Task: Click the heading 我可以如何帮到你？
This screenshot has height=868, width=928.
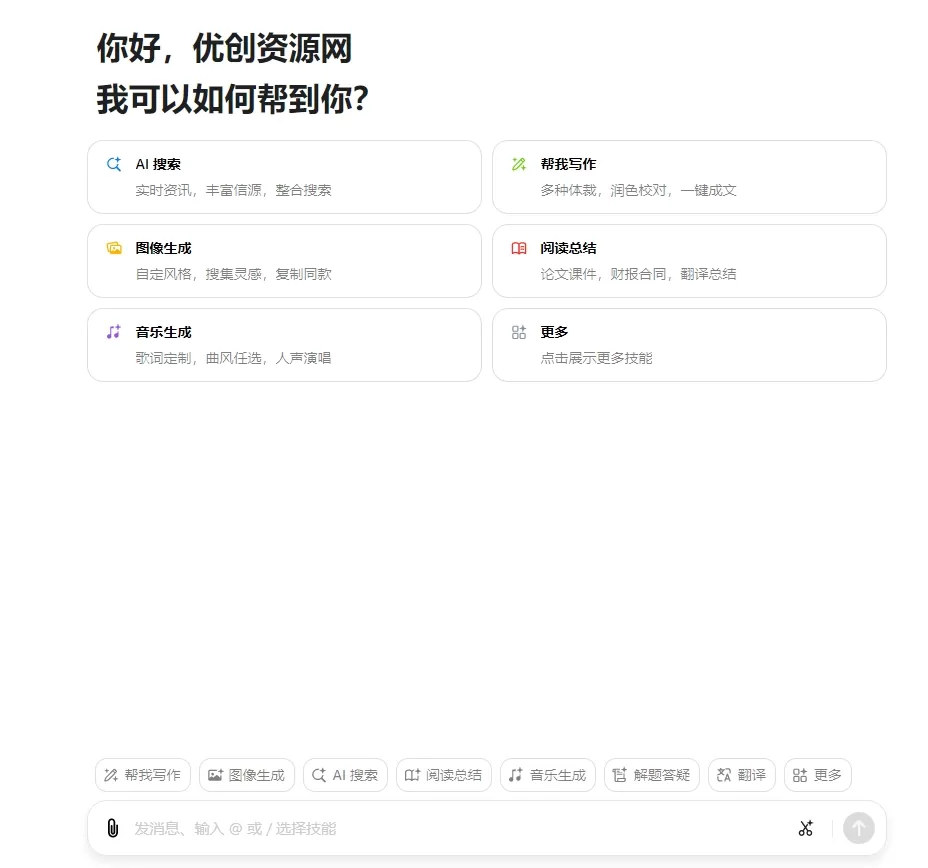Action: [233, 99]
